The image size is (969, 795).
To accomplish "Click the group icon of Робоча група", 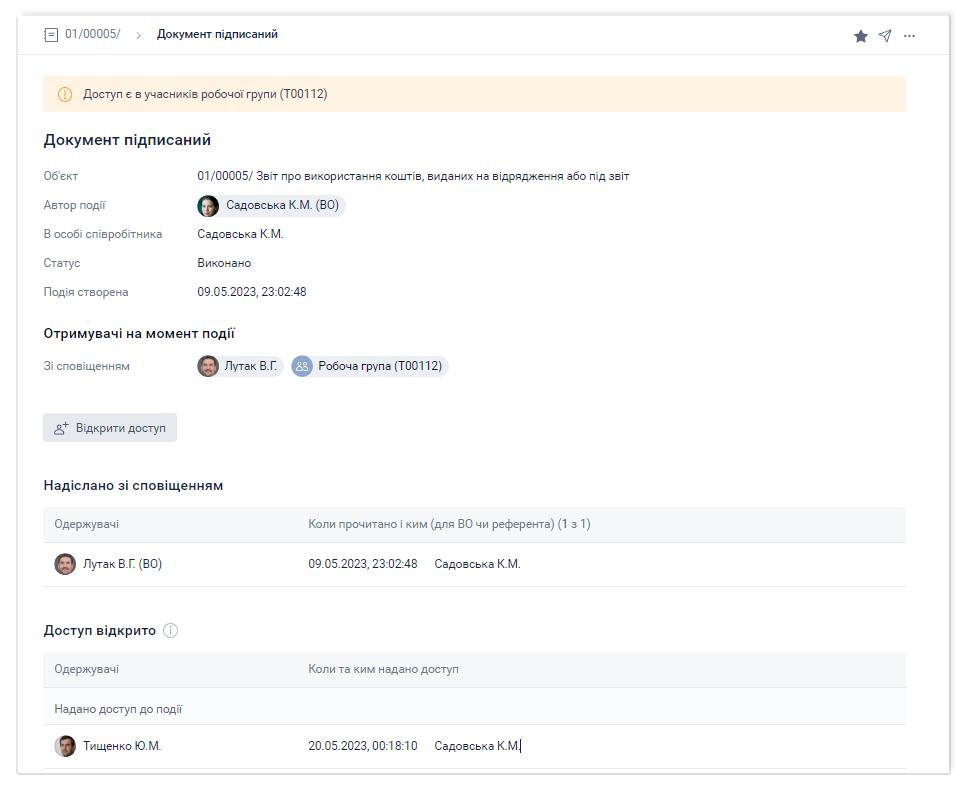I will click(302, 366).
